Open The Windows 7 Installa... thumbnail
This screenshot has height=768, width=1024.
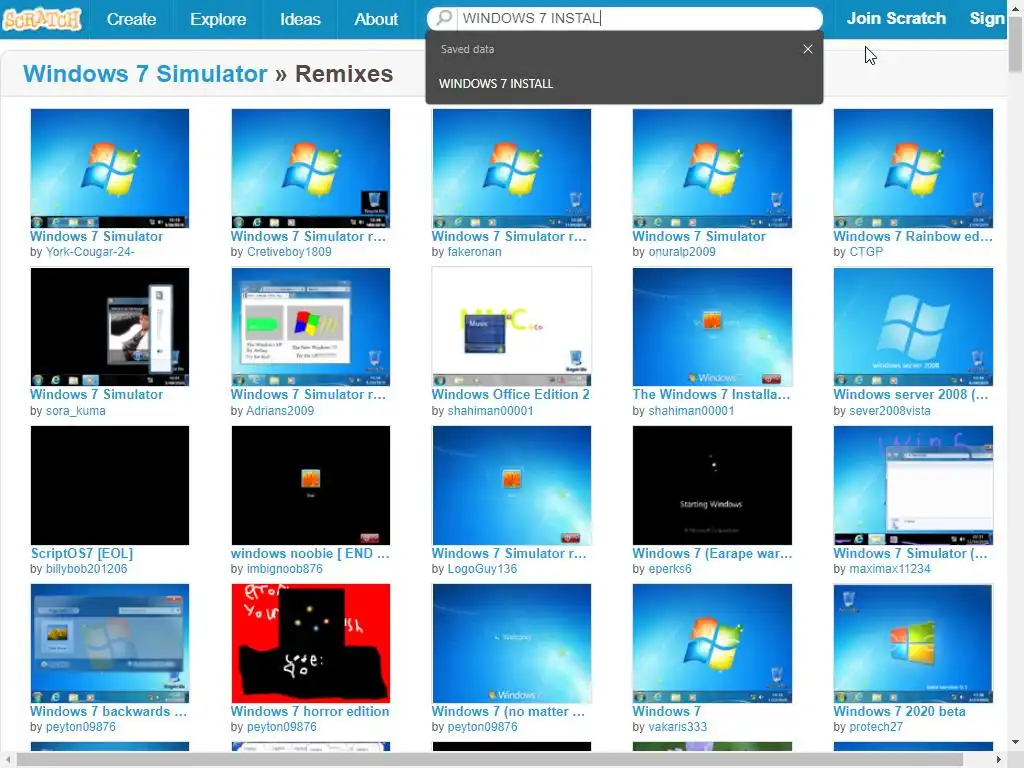(x=712, y=327)
